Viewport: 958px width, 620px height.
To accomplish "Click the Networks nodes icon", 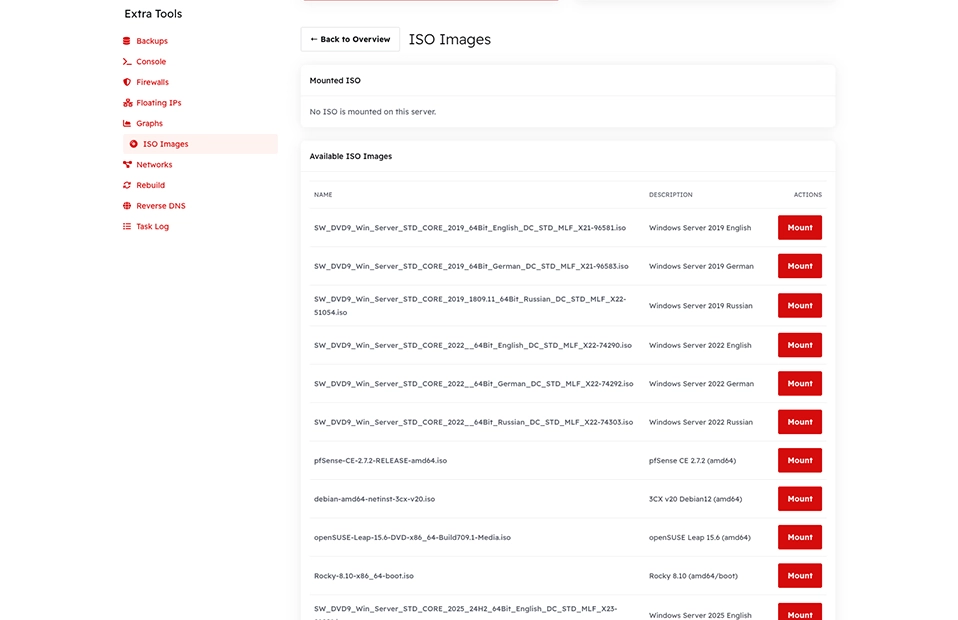I will [x=127, y=164].
